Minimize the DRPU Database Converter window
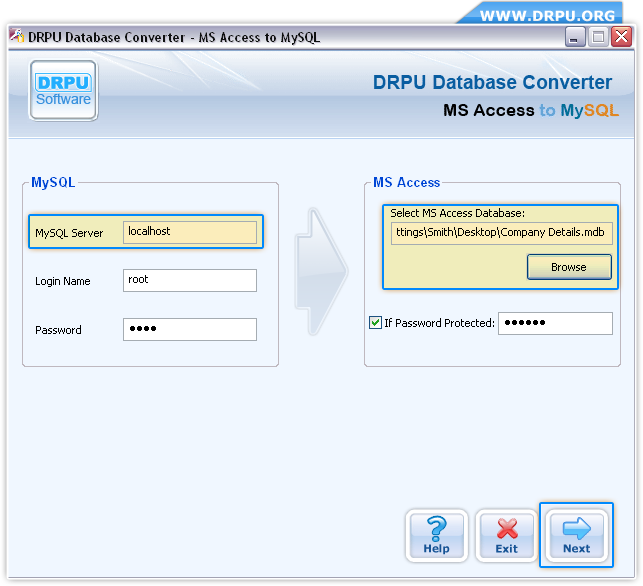 (x=575, y=37)
